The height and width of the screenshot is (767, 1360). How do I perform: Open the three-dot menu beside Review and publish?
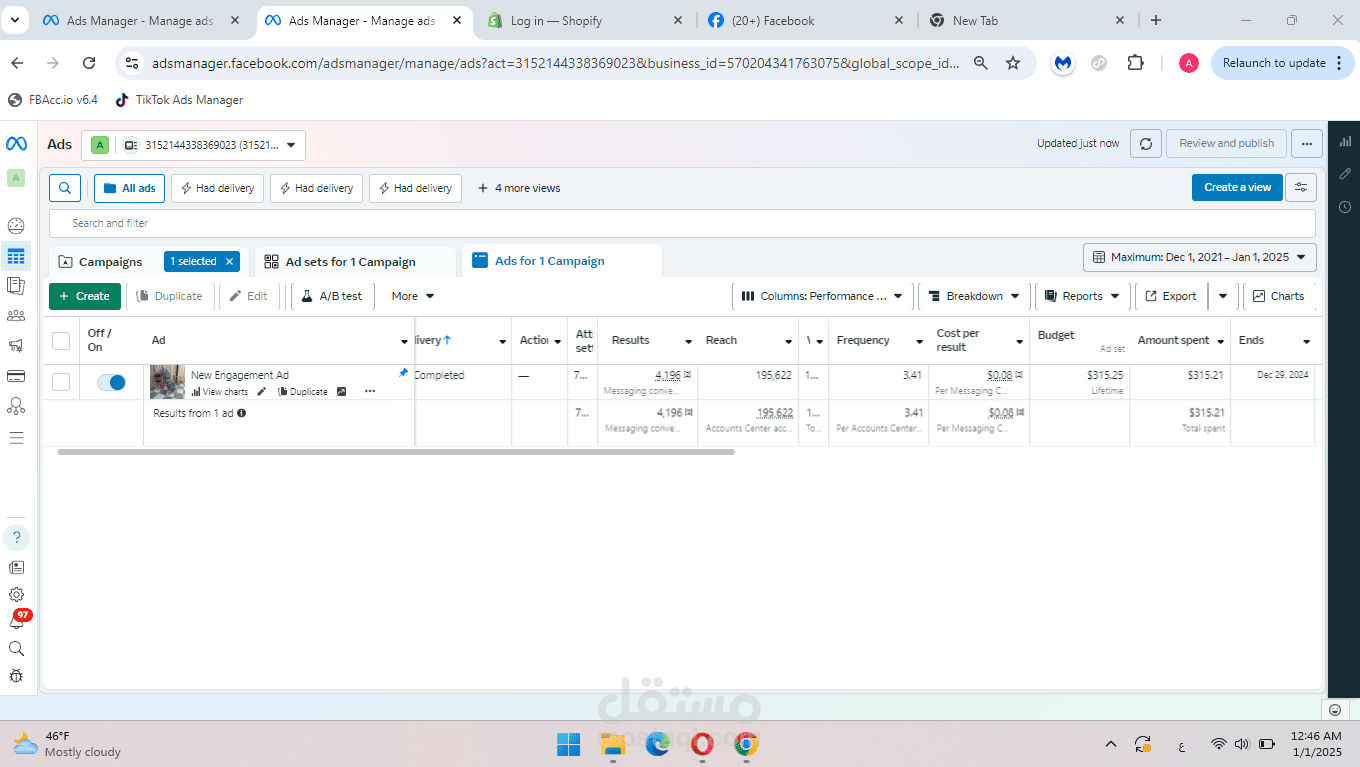pyautogui.click(x=1306, y=144)
